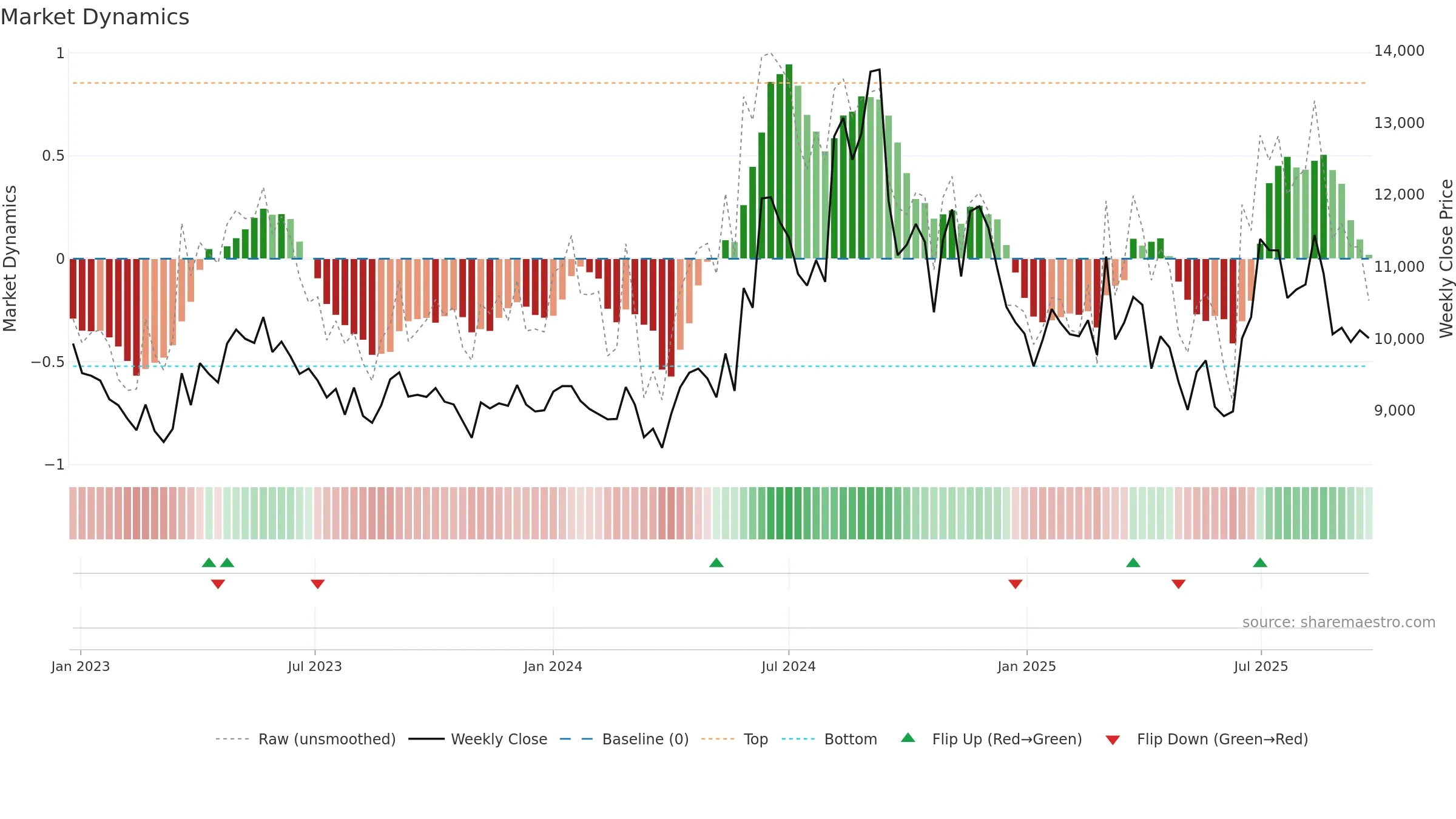Click the red down-triangle icon in the legend
The height and width of the screenshot is (819, 1456).
coord(1113,740)
